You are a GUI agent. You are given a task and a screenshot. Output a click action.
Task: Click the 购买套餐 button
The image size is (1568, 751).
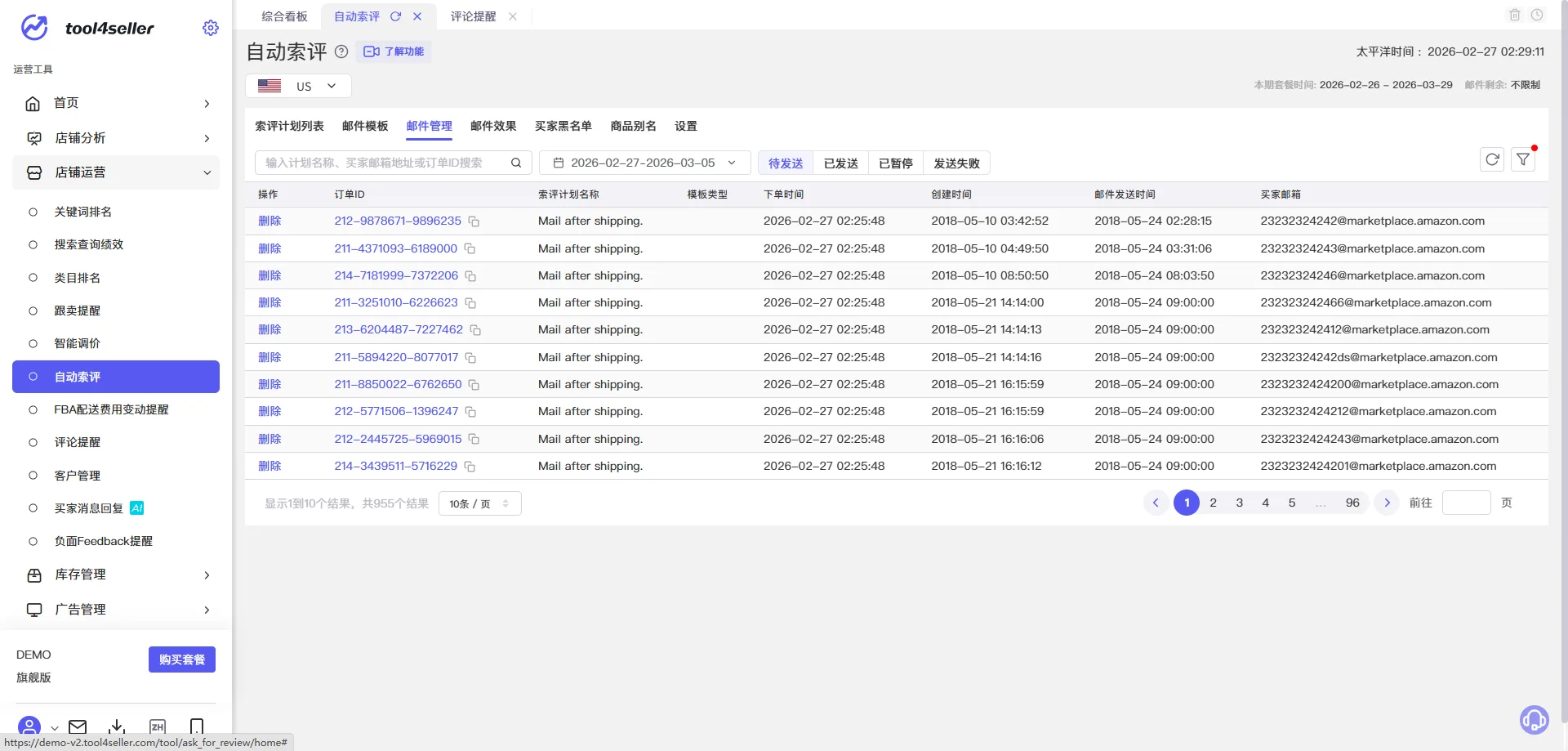(182, 659)
